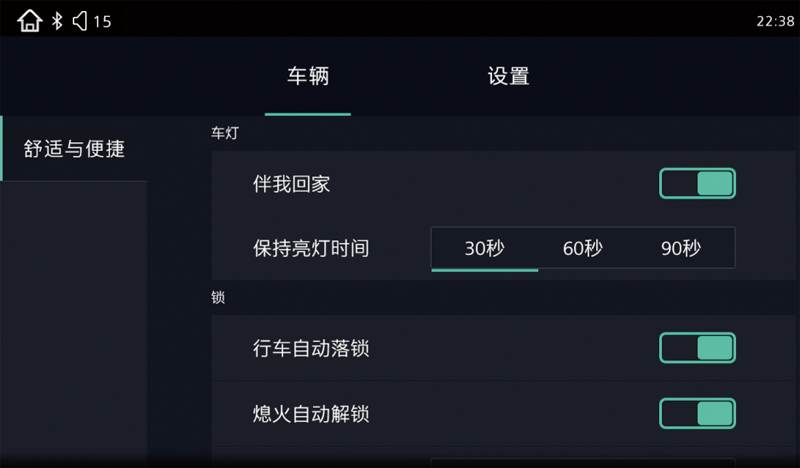This screenshot has width=800, height=468.
Task: Select the 30秒 light duration option
Action: tap(485, 248)
